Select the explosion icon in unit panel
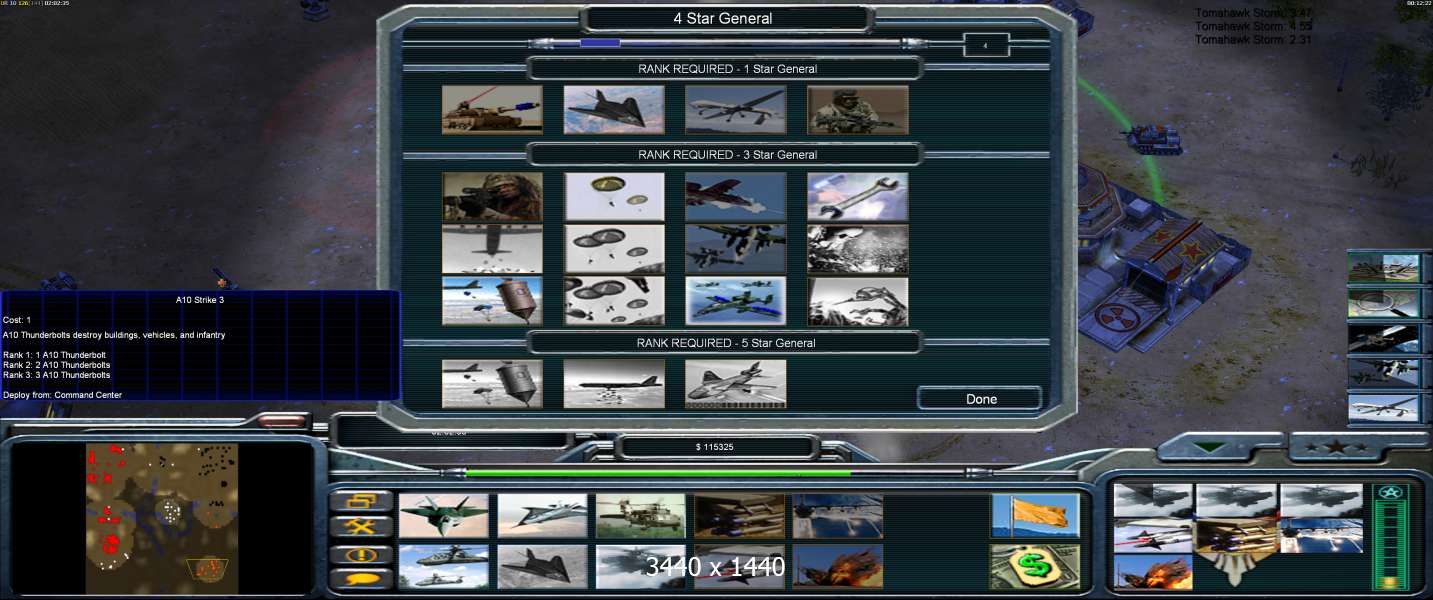The width and height of the screenshot is (1433, 600). pos(1152,571)
